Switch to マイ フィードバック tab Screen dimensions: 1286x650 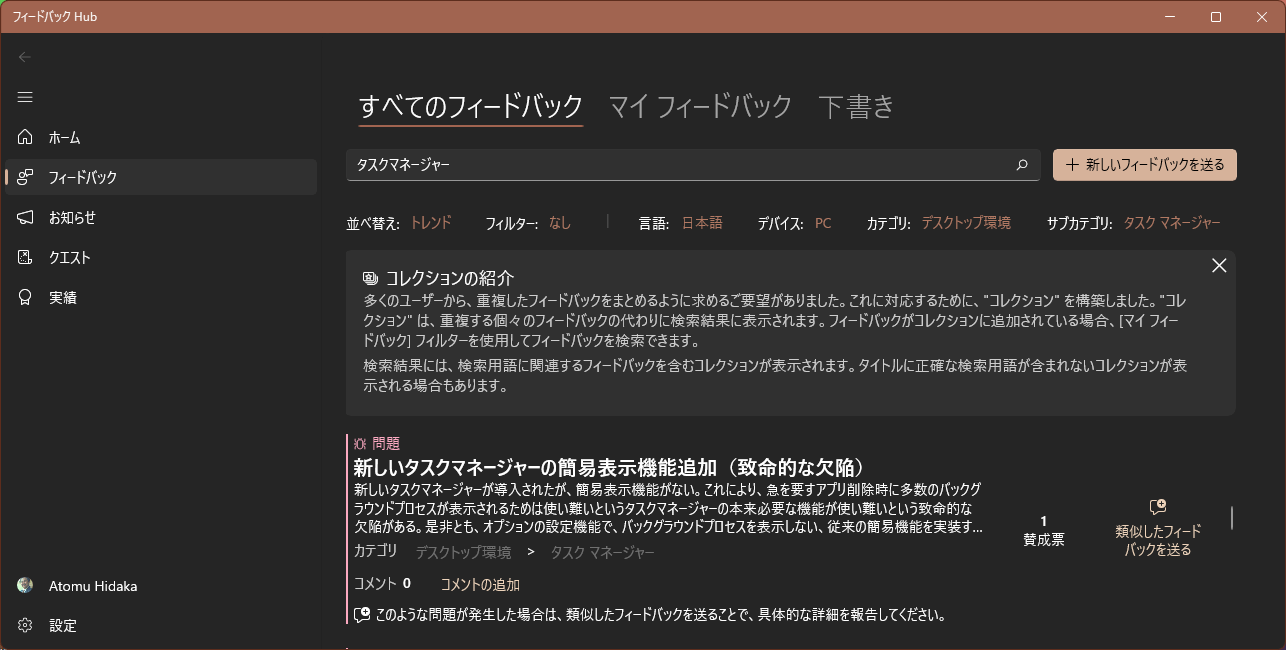click(700, 106)
